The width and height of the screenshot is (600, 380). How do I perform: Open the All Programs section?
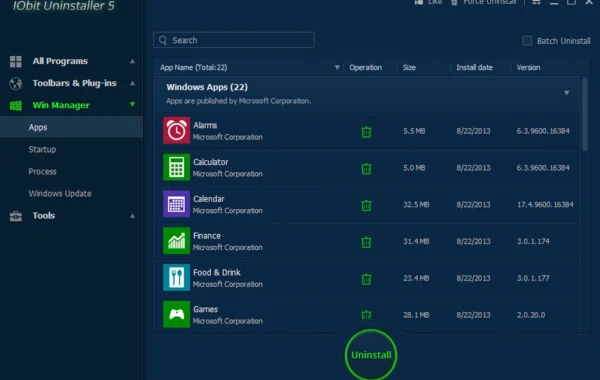60,61
